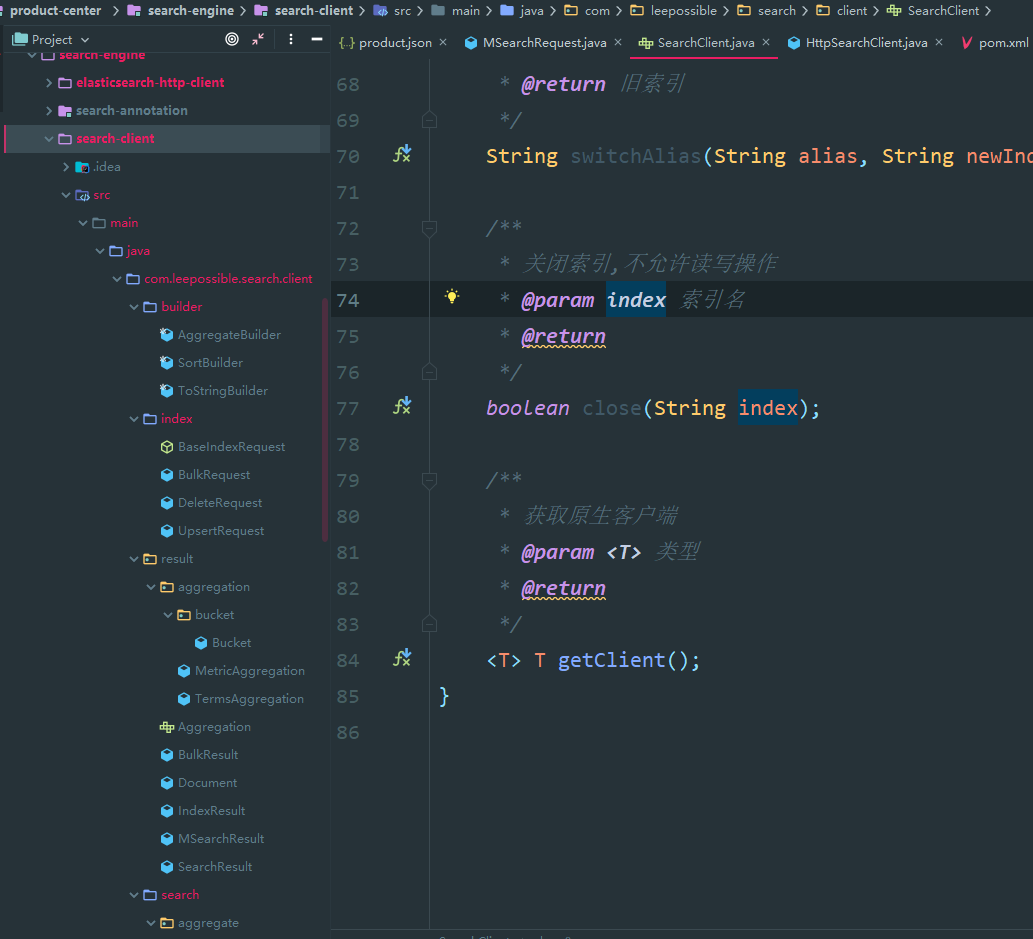Image resolution: width=1033 pixels, height=939 pixels.
Task: Close the SearchClient.java tab
Action: [766, 43]
